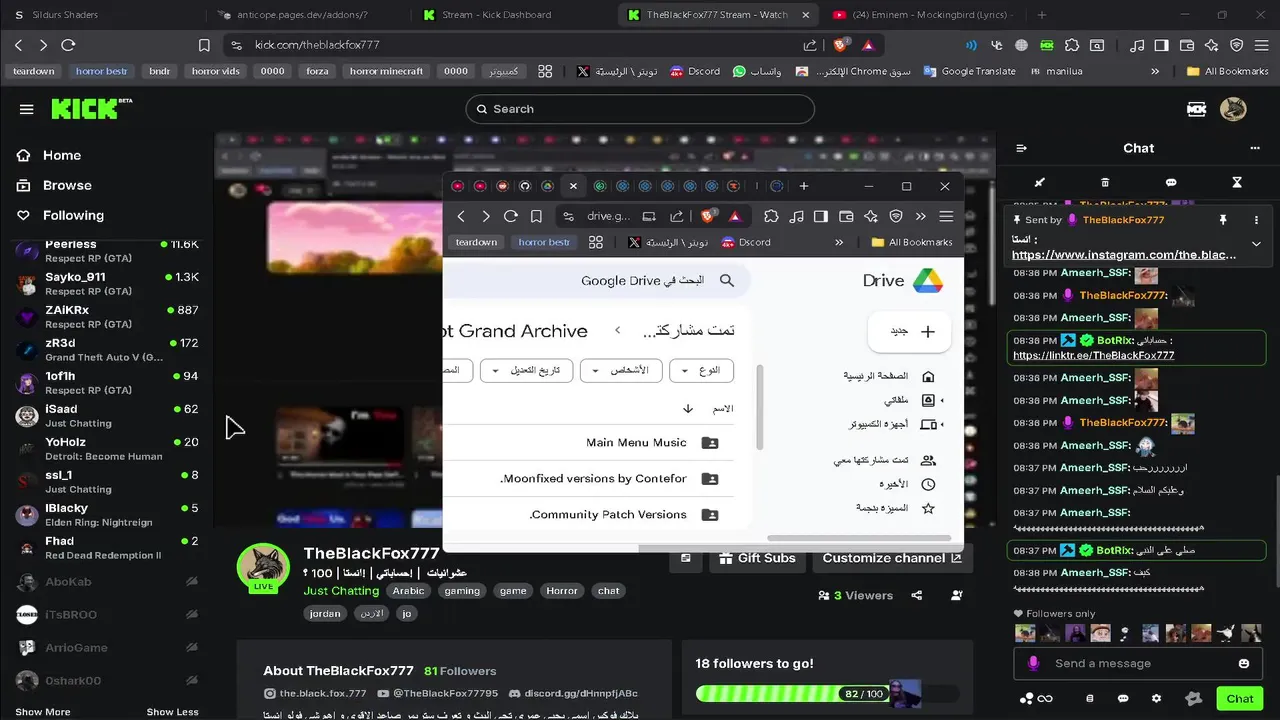This screenshot has height=720, width=1280.
Task: Click Show More in the Following list
Action: tap(43, 712)
